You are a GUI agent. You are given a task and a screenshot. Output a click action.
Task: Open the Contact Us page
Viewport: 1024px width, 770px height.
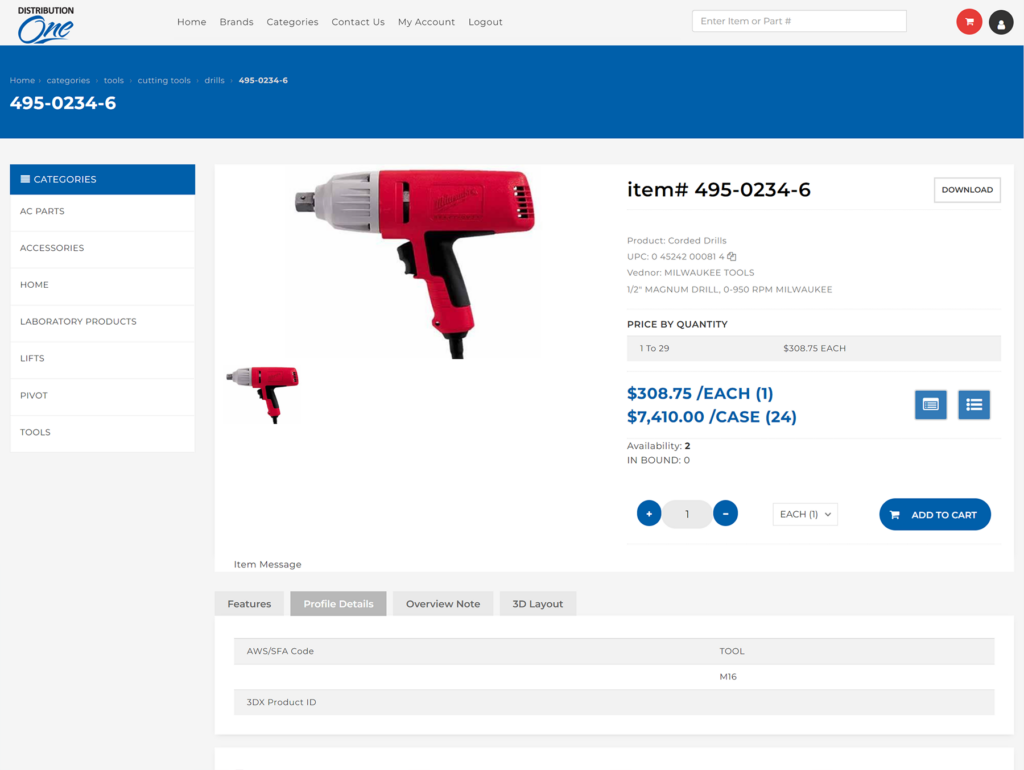click(x=358, y=22)
